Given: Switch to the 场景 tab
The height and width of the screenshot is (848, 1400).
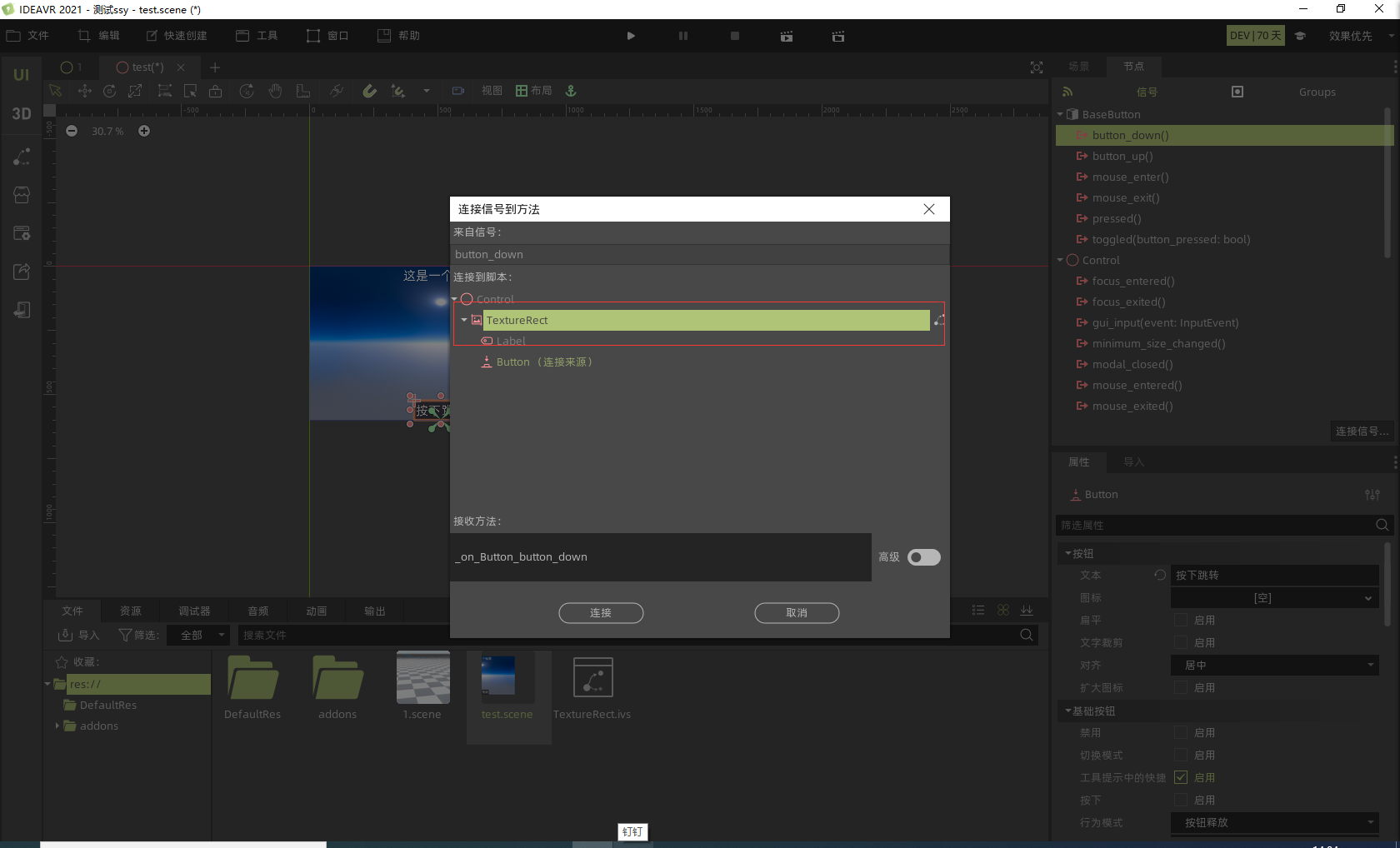Looking at the screenshot, I should pyautogui.click(x=1079, y=66).
